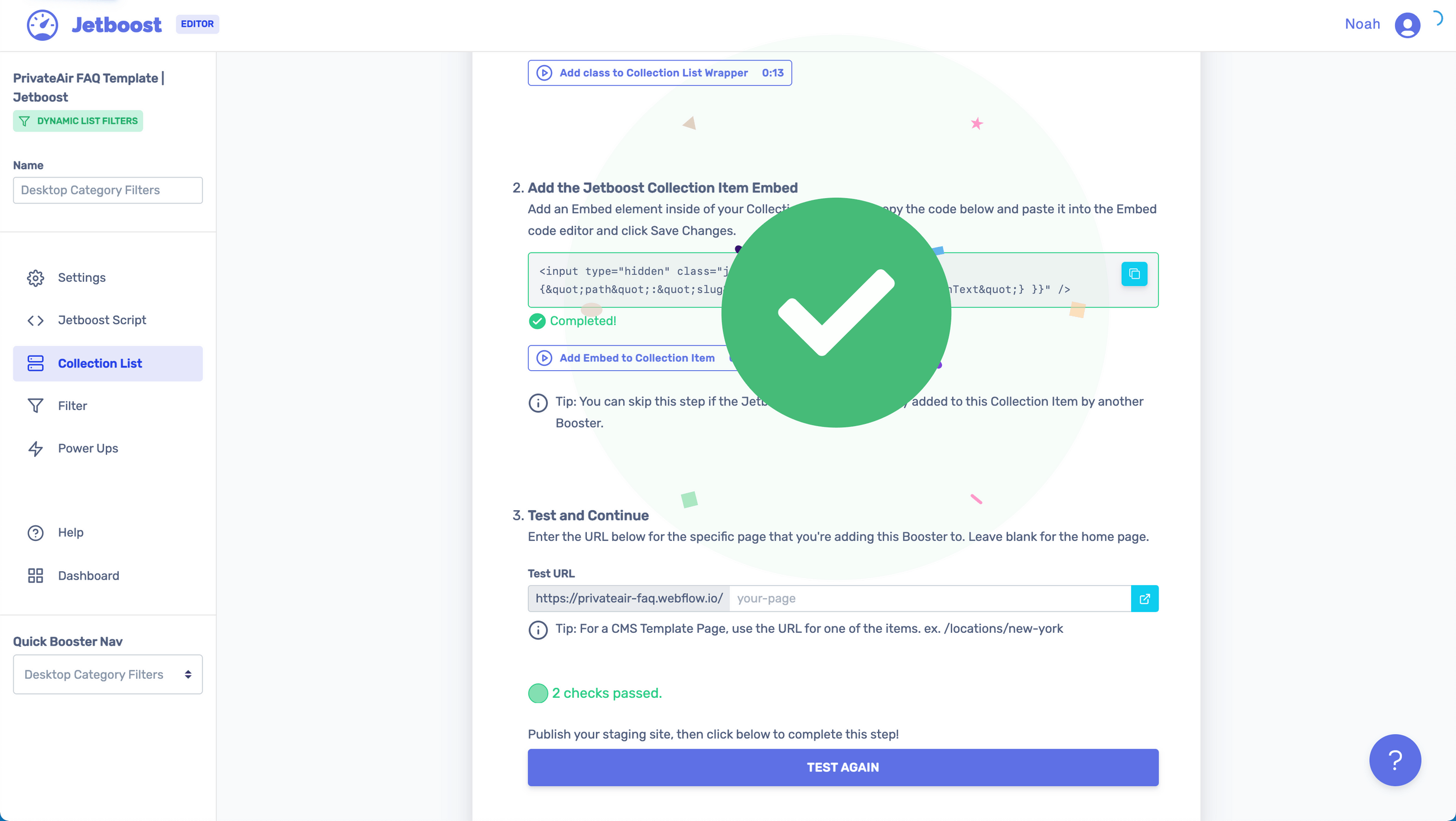Click the EDITOR badge in the header
1456x821 pixels.
[x=197, y=24]
